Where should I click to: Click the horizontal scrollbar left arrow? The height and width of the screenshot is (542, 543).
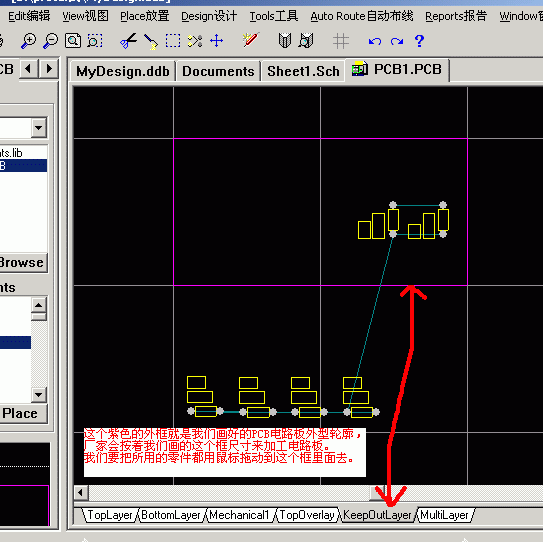pyautogui.click(x=81, y=492)
